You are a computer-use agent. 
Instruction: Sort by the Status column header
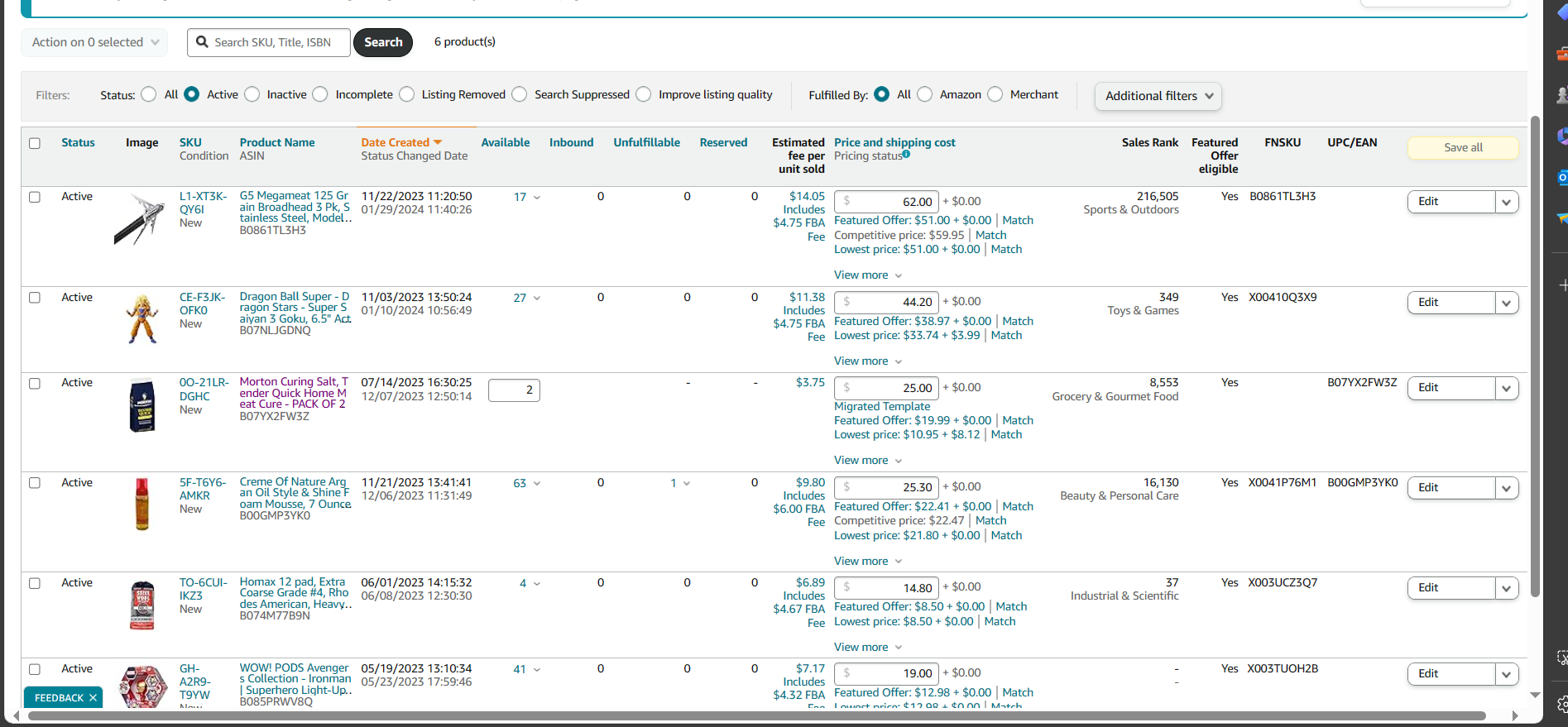coord(78,142)
